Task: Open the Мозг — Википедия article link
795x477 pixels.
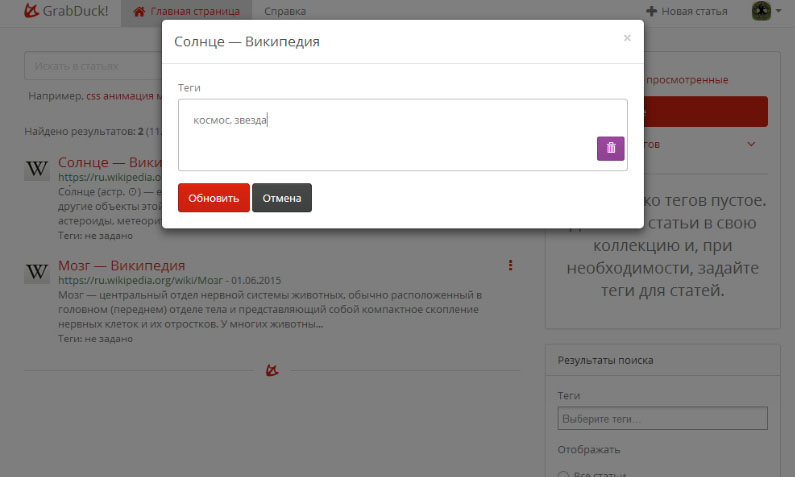Action: click(122, 265)
